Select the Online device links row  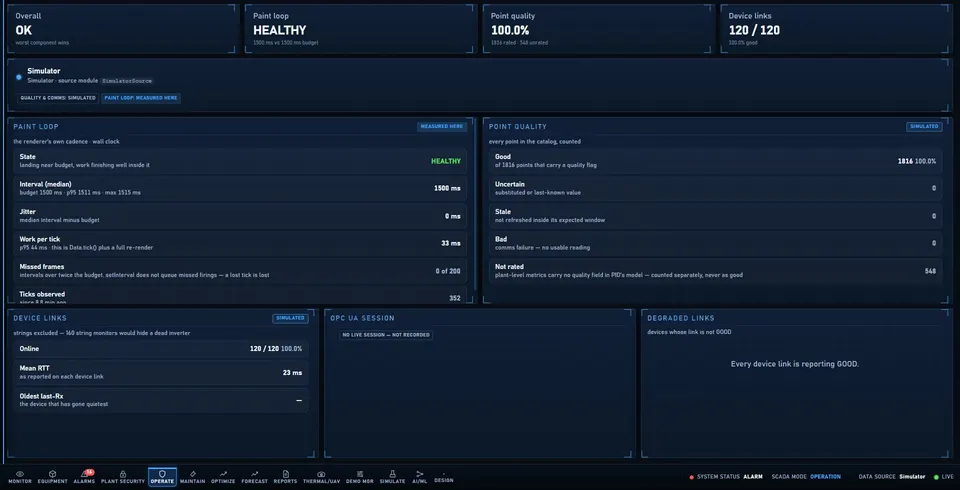(x=161, y=349)
